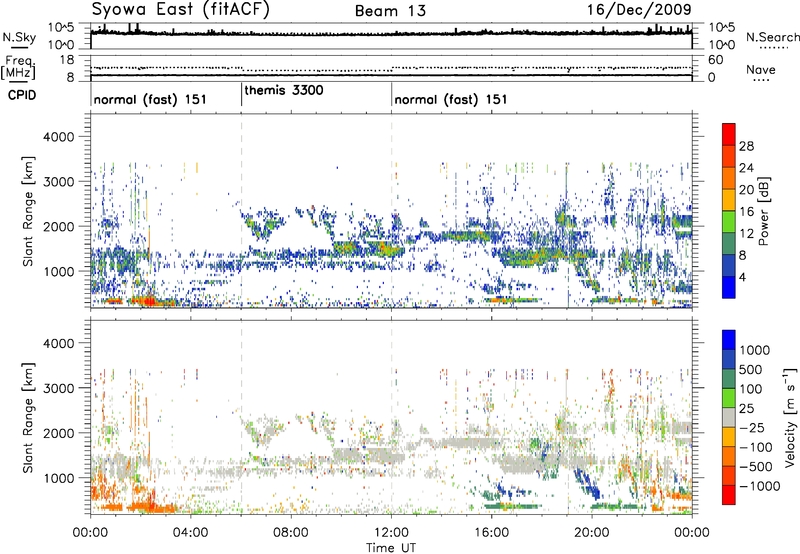Click the dark blue top segment of Velocity colorbar
Viewport: 800px width, 554px height.
[x=729, y=340]
